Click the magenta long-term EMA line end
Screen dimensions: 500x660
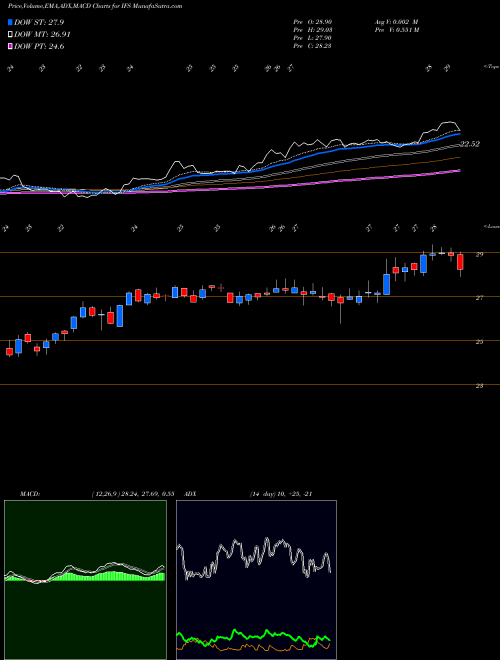click(458, 171)
